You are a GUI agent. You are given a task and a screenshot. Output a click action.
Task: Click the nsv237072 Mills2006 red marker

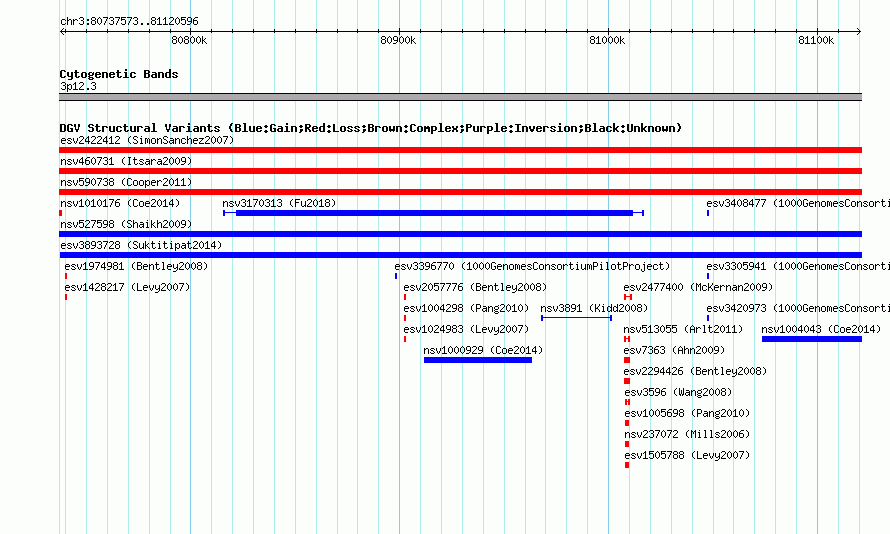coord(627,444)
